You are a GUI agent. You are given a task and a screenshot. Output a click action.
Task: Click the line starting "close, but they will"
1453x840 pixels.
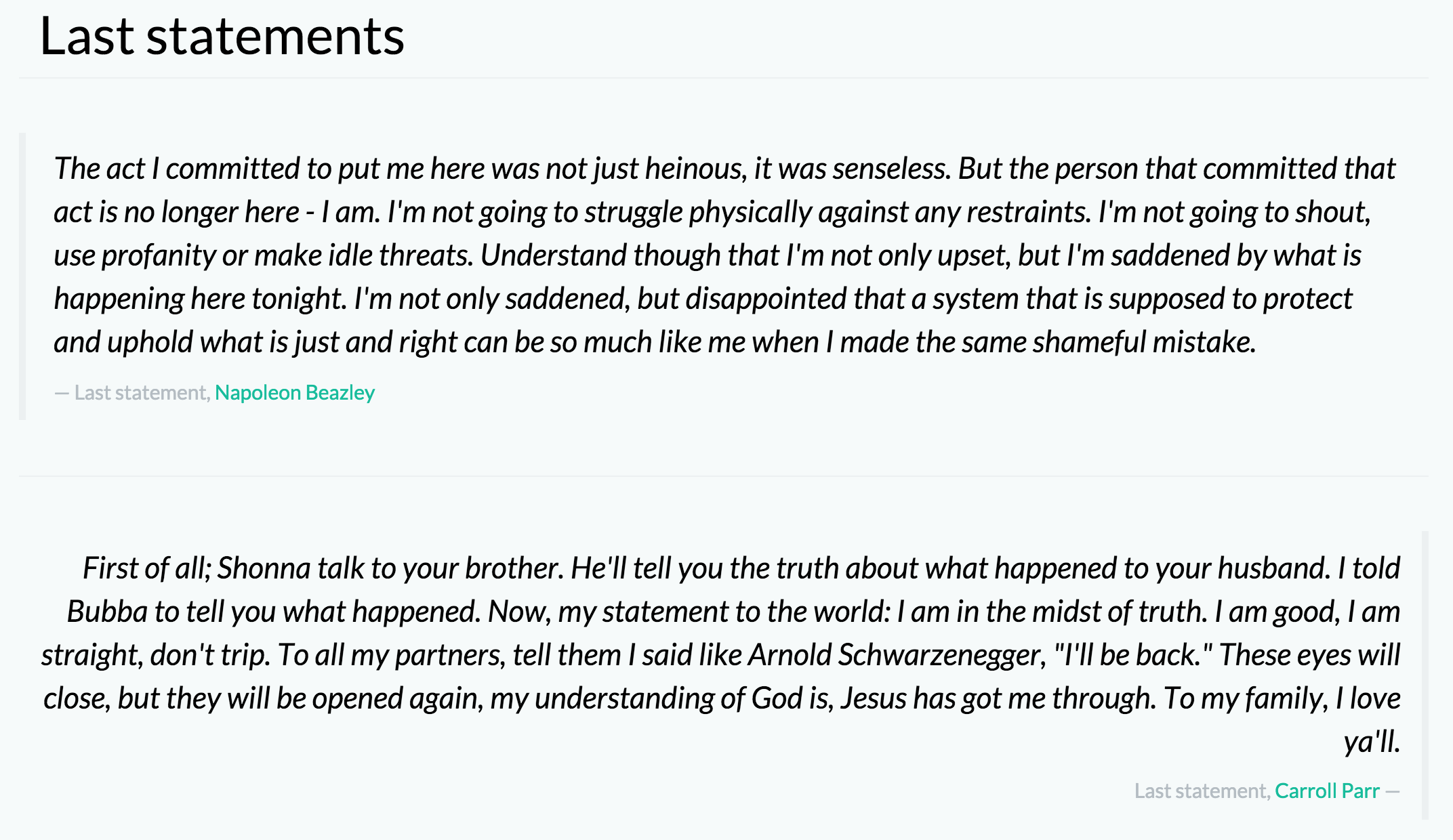(x=722, y=698)
